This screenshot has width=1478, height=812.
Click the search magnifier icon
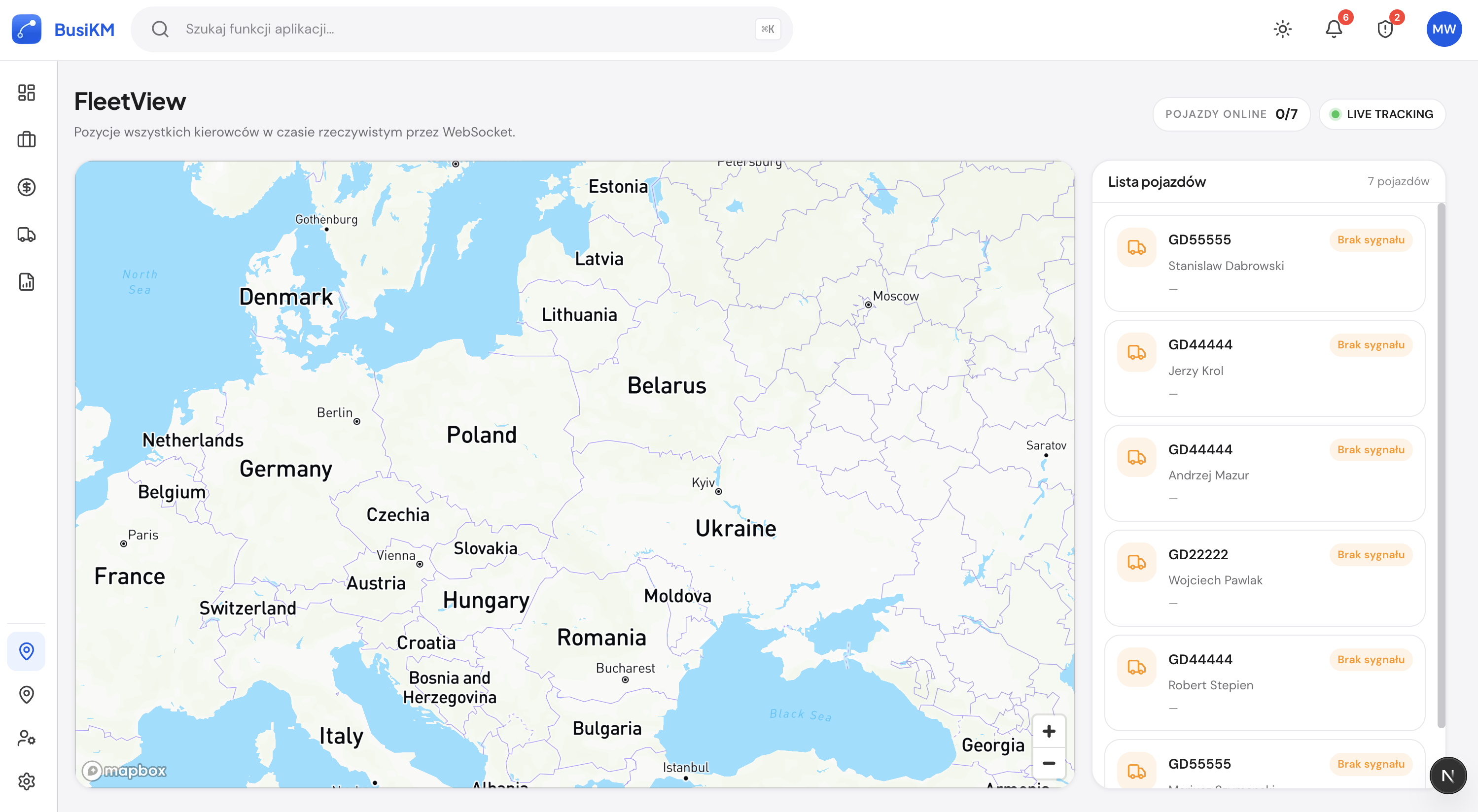(x=160, y=29)
